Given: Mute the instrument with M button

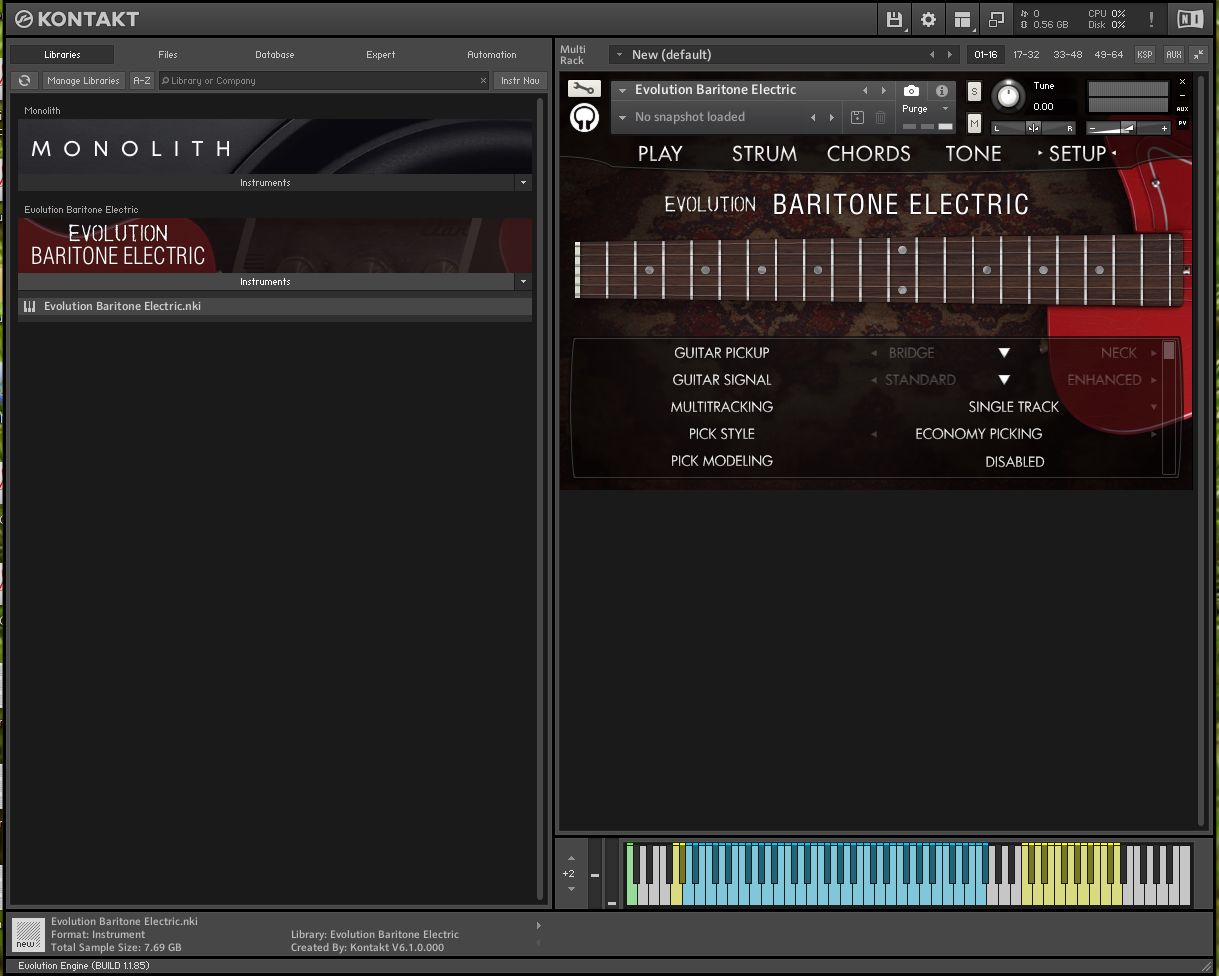Looking at the screenshot, I should pyautogui.click(x=974, y=123).
